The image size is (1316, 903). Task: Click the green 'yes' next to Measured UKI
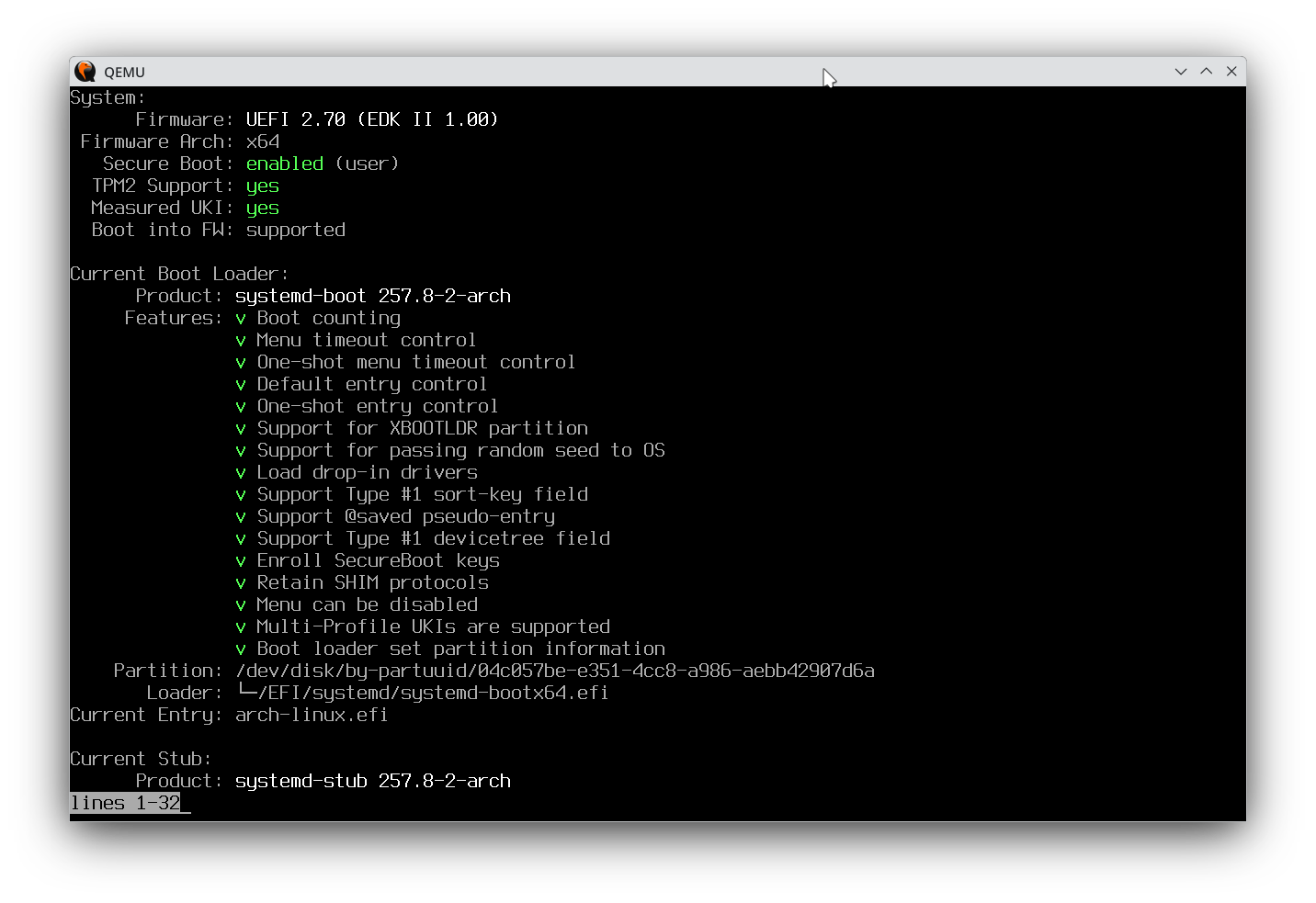coord(263,209)
